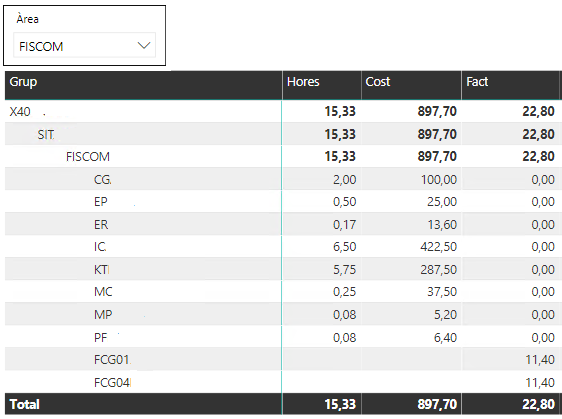The width and height of the screenshot is (562, 419).
Task: Select the KT row label
Action: coord(102,270)
